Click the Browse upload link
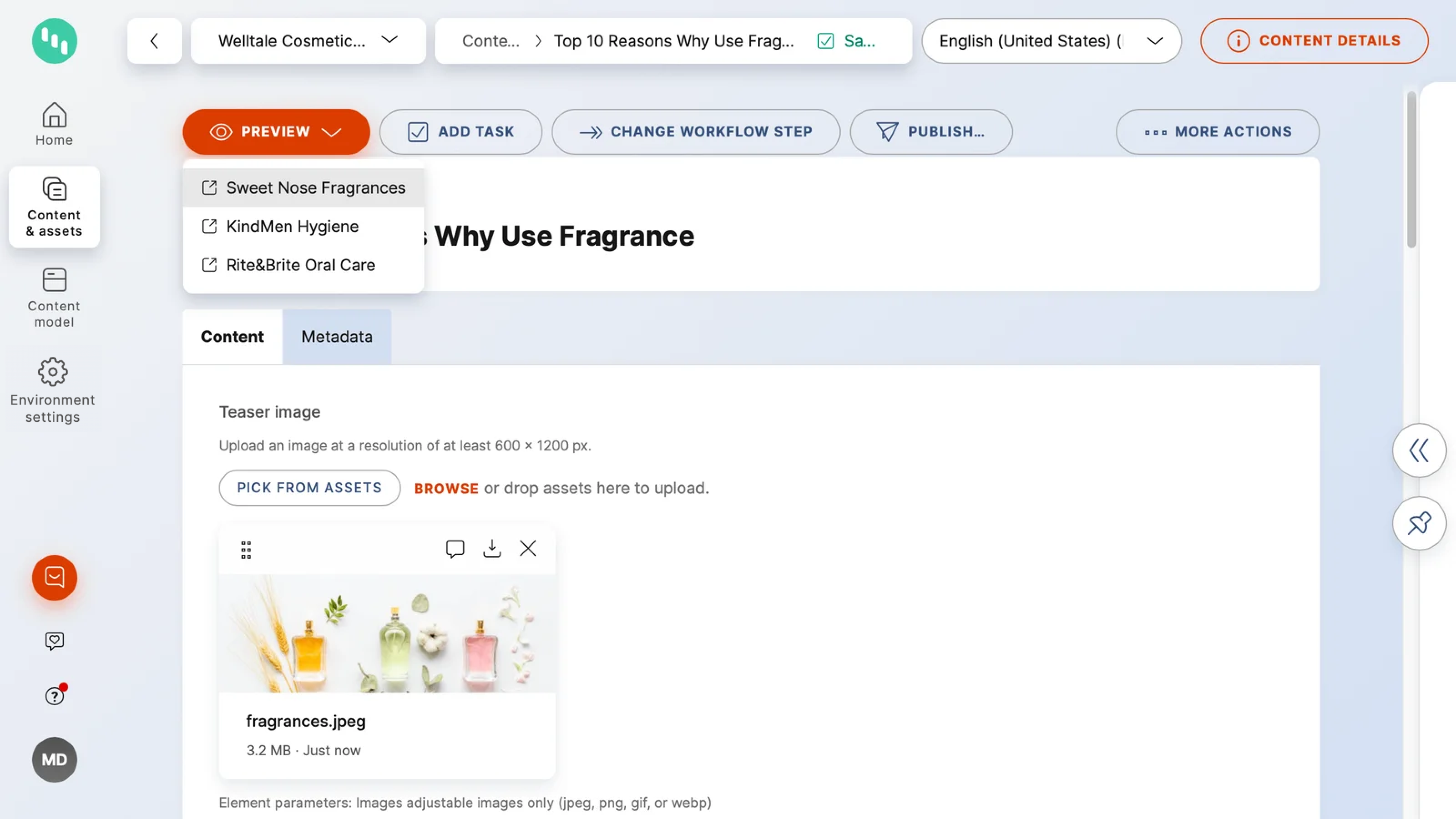This screenshot has width=1456, height=819. click(x=446, y=488)
